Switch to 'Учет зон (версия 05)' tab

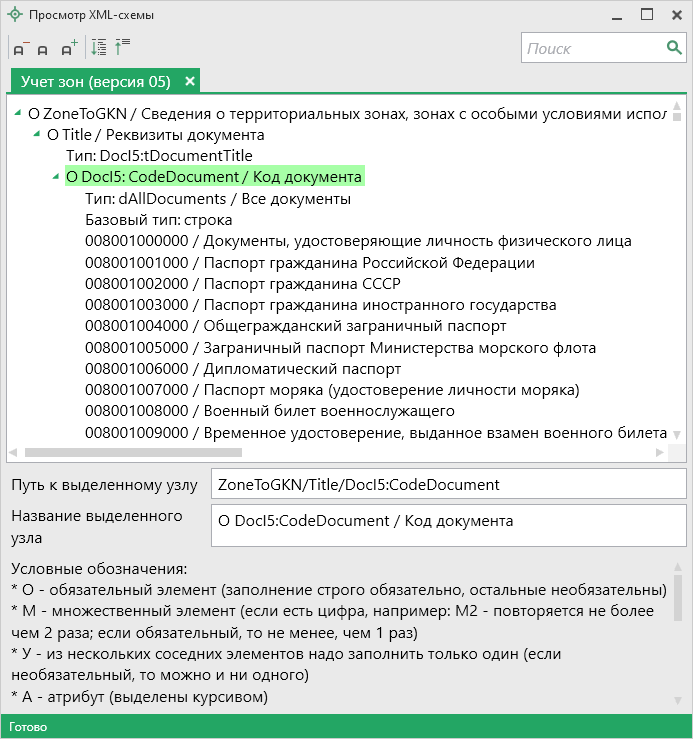coord(95,81)
